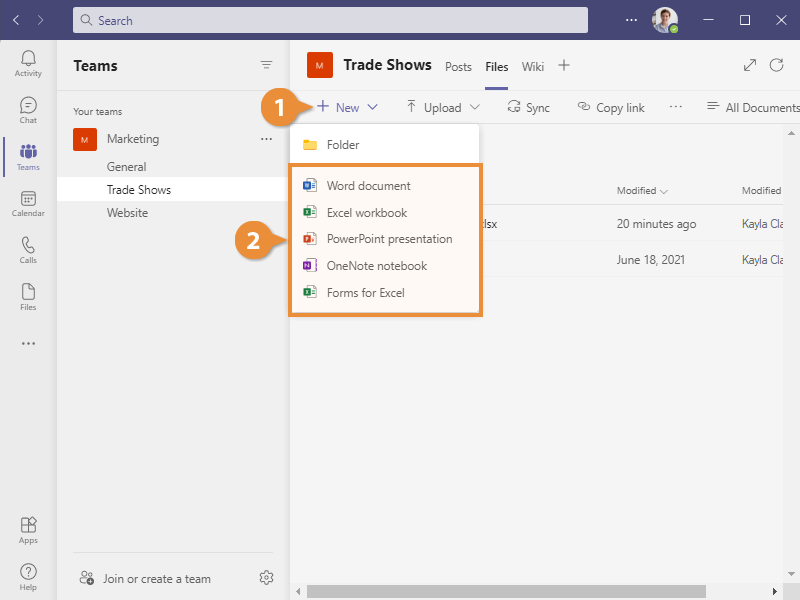Switch to the Posts tab

coord(458,67)
